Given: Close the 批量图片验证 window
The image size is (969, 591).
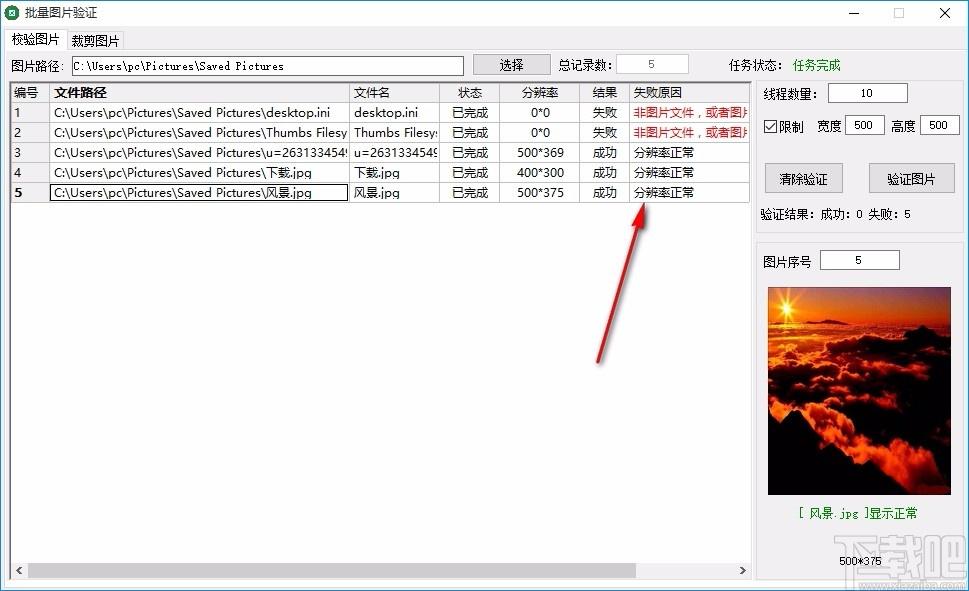Looking at the screenshot, I should pos(945,13).
